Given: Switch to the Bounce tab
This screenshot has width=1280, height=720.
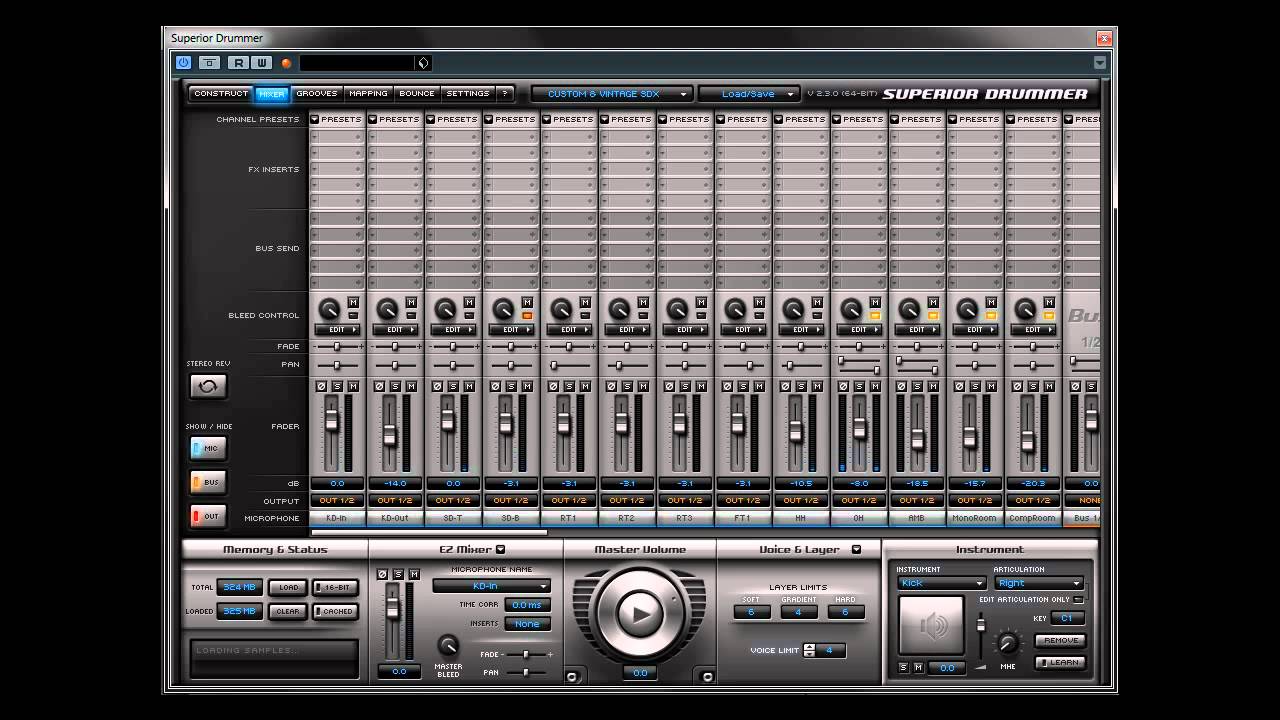Looking at the screenshot, I should 417,94.
